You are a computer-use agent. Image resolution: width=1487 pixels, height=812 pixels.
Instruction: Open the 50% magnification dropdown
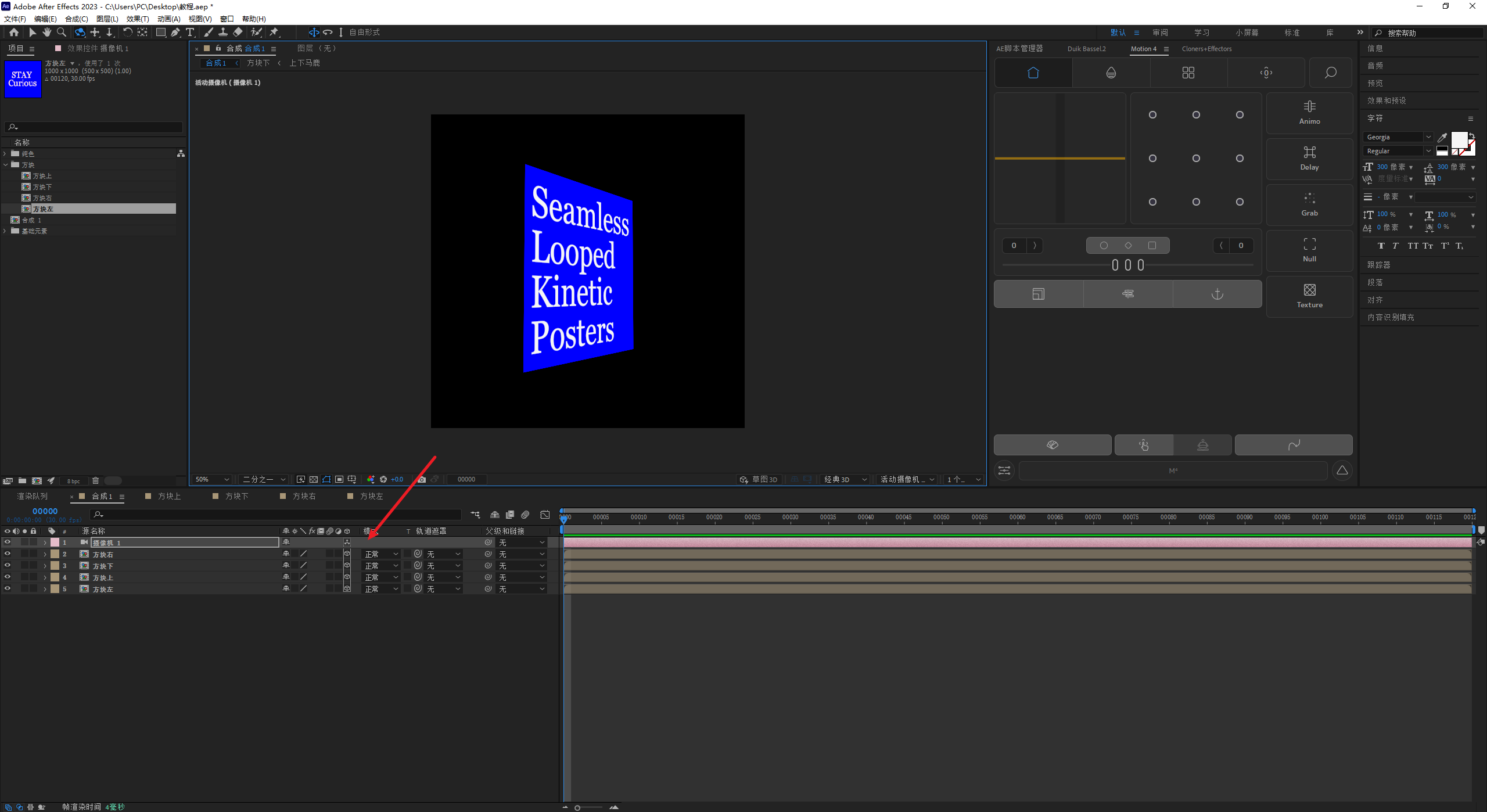click(x=213, y=479)
